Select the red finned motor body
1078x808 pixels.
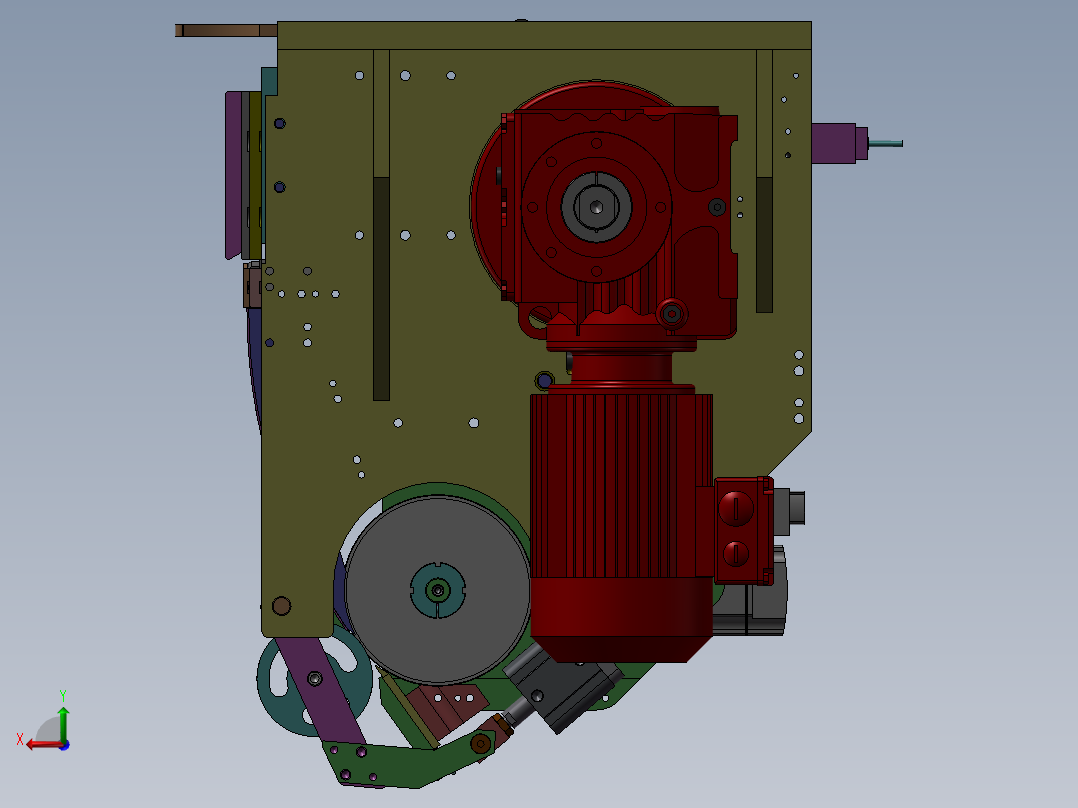[x=621, y=485]
